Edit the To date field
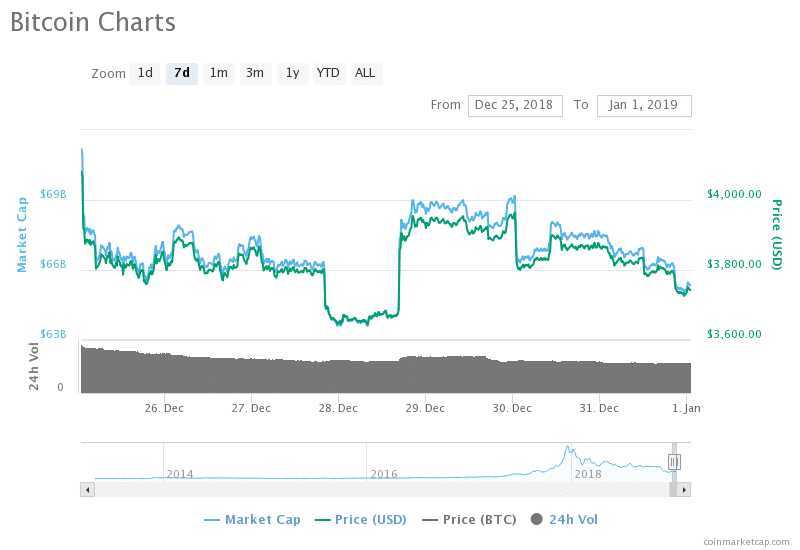The image size is (800, 550). coord(644,106)
